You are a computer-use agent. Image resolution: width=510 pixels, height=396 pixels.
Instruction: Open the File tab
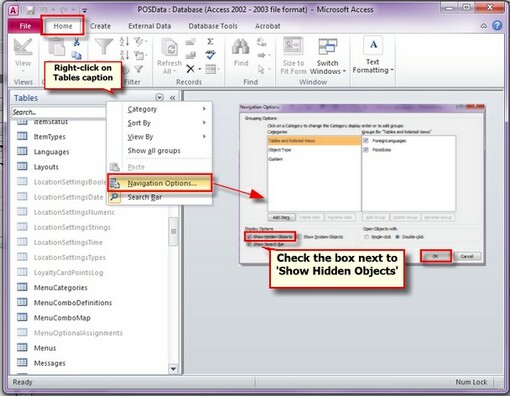click(x=25, y=26)
